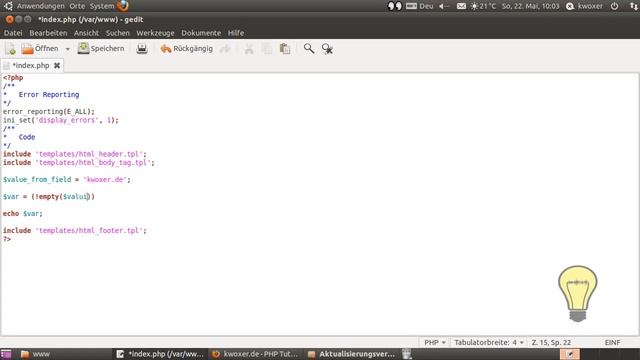Viewport: 640px width, 360px height.
Task: Click the Deu keyboard layout indicator
Action: pyautogui.click(x=420, y=6)
